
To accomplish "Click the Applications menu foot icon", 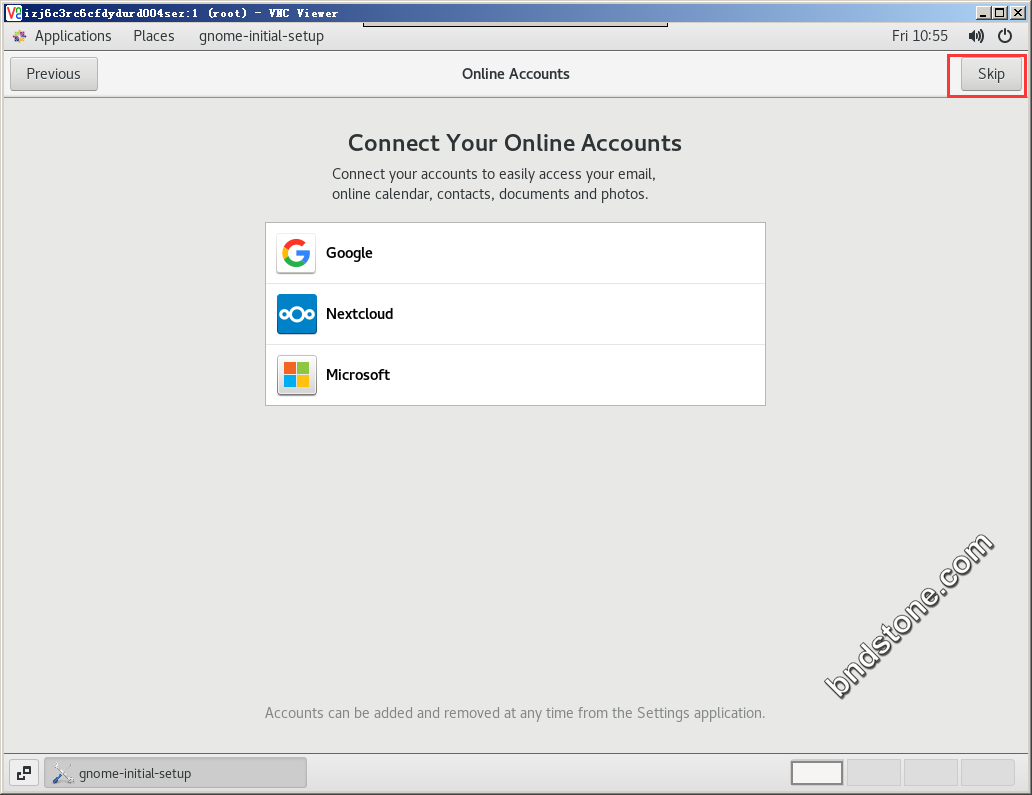I will click(x=19, y=36).
